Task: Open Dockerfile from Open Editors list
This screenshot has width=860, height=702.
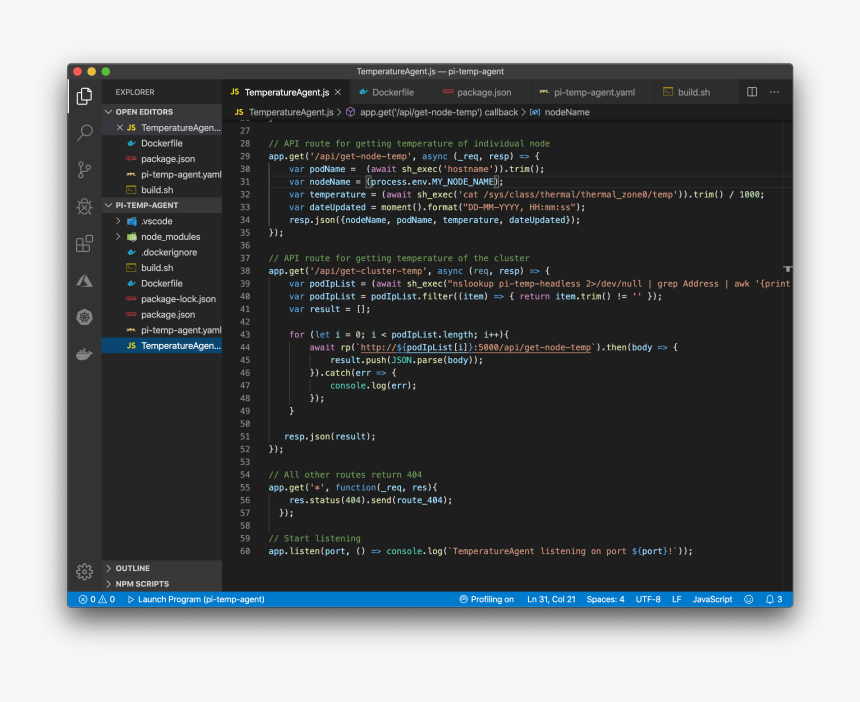Action: tap(162, 143)
